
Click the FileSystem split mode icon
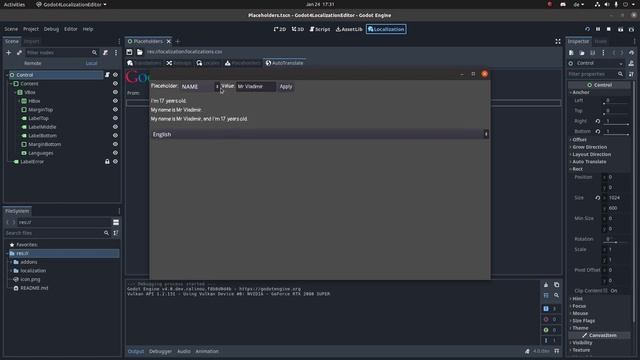click(x=116, y=222)
